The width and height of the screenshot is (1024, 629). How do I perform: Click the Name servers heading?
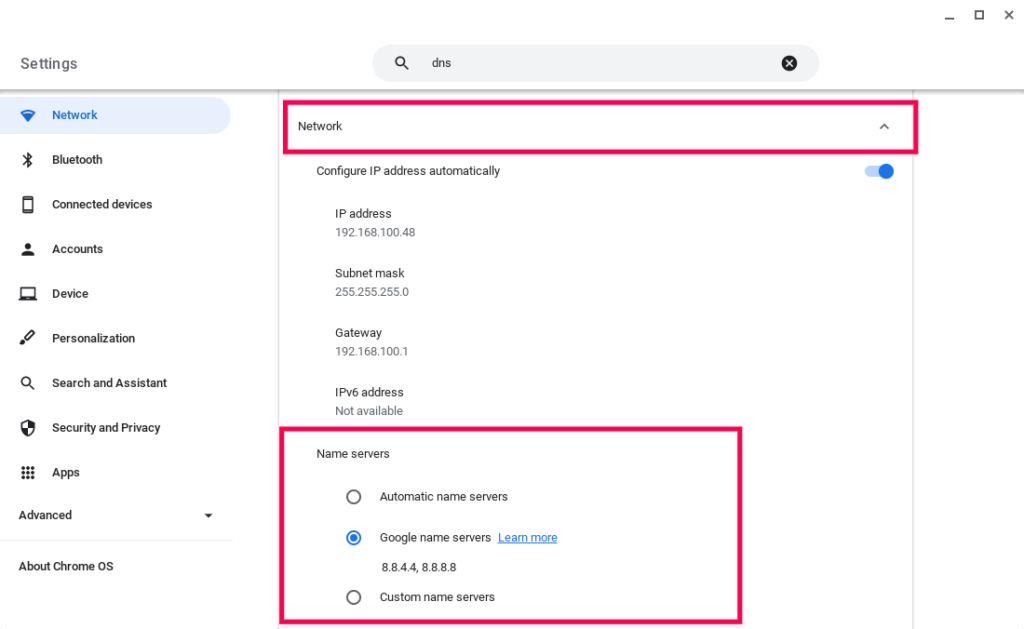[x=353, y=454]
